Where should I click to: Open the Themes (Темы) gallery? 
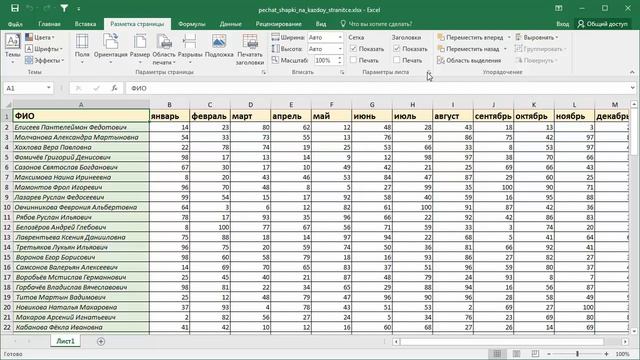pos(12,49)
